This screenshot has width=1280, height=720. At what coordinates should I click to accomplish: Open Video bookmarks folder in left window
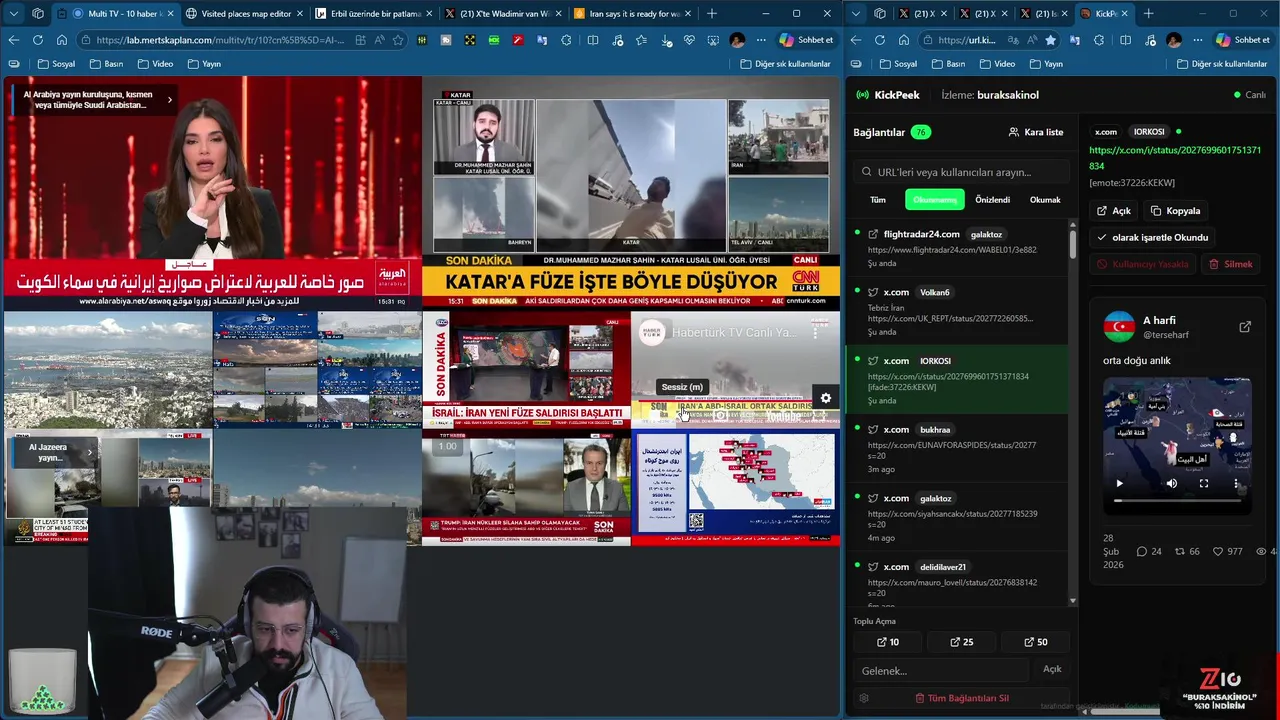pos(155,64)
